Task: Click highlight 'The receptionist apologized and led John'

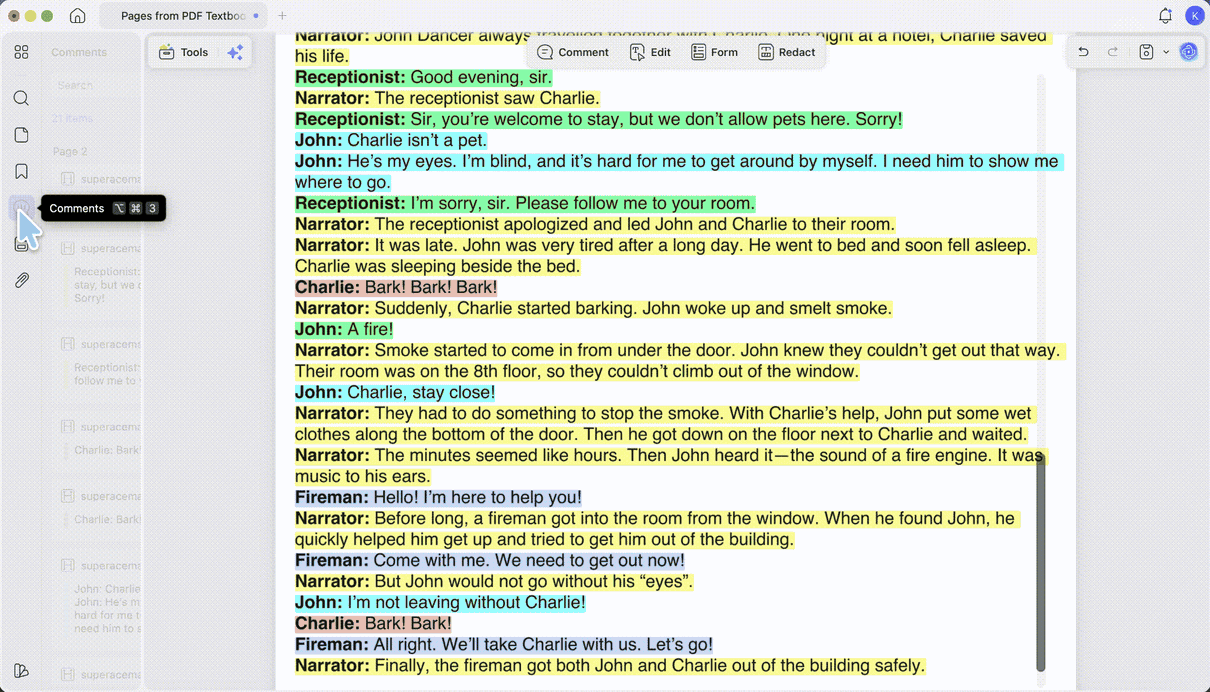Action: (595, 224)
